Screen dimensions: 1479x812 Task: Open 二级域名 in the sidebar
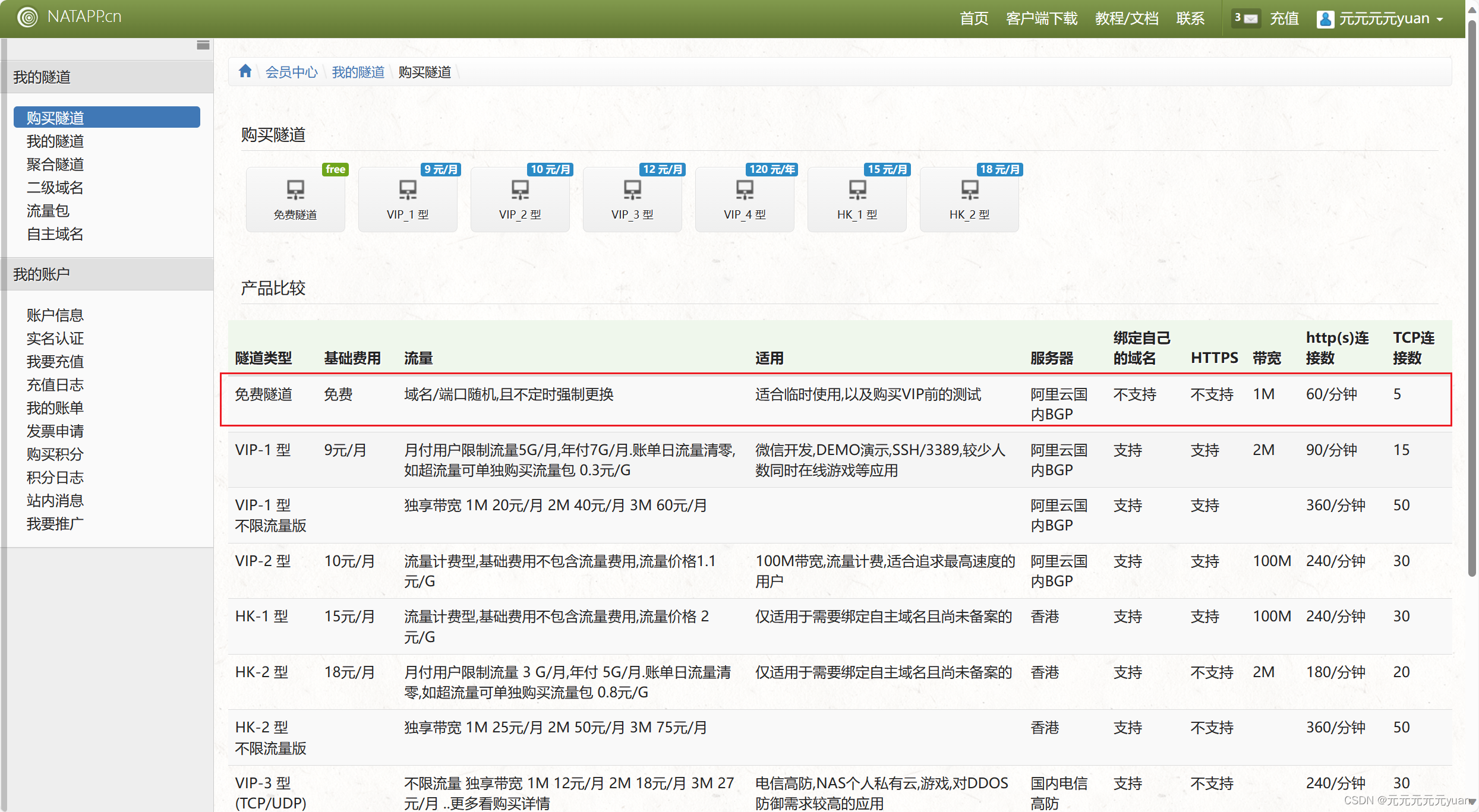55,188
